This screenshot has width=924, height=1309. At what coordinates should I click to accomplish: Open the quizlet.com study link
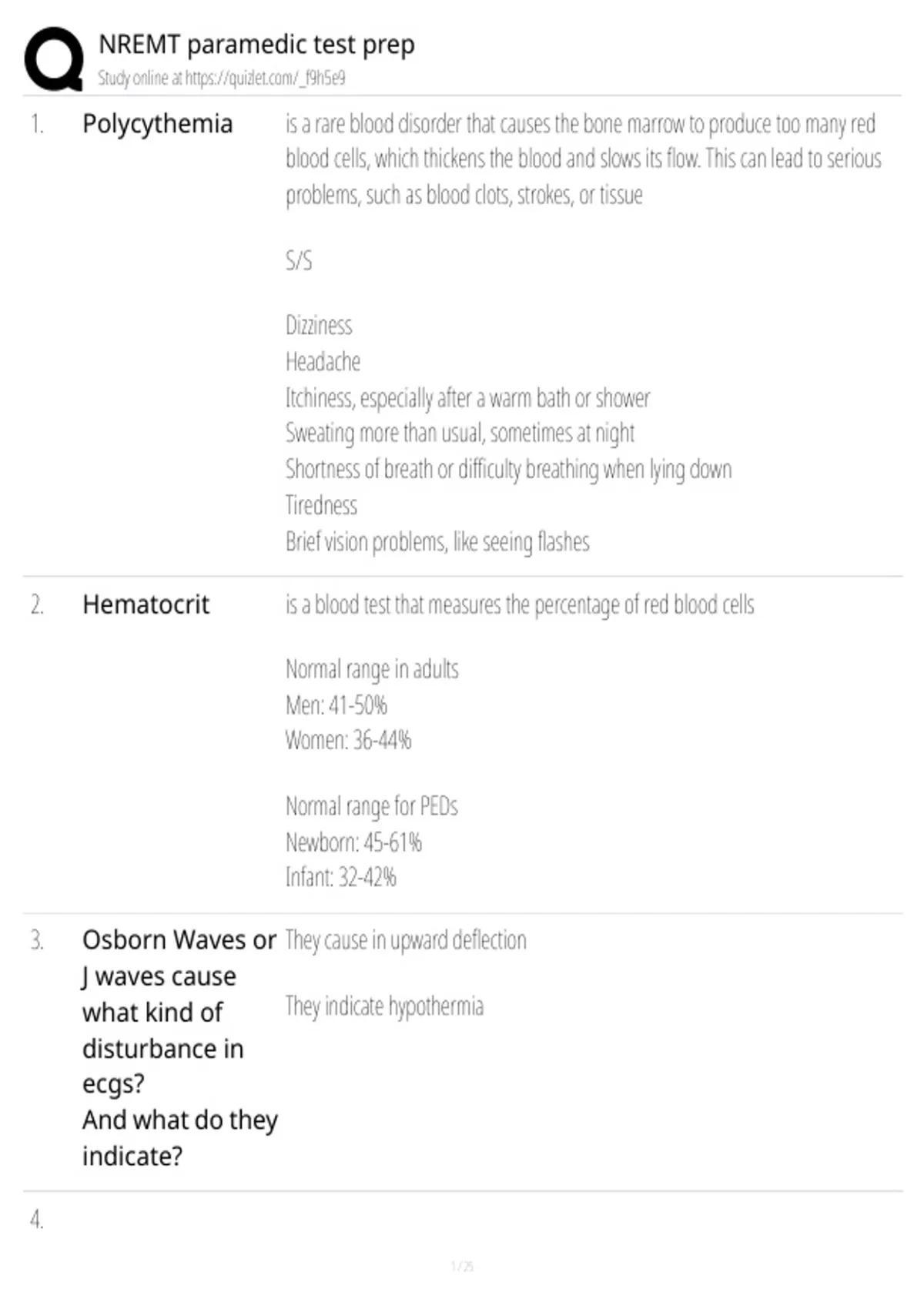point(265,78)
